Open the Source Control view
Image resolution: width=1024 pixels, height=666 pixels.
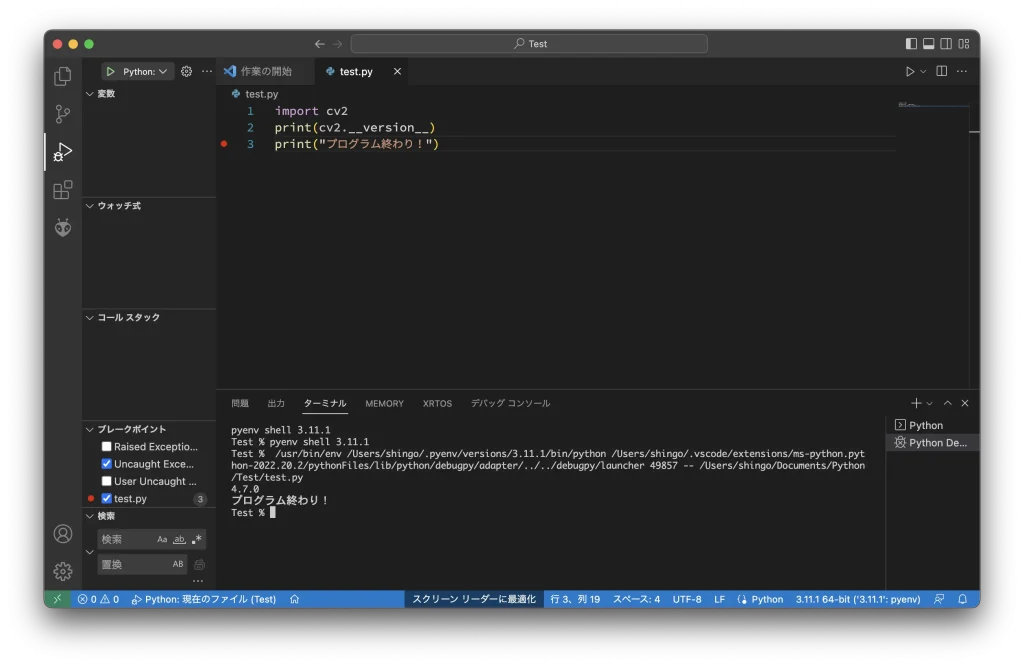pos(63,114)
